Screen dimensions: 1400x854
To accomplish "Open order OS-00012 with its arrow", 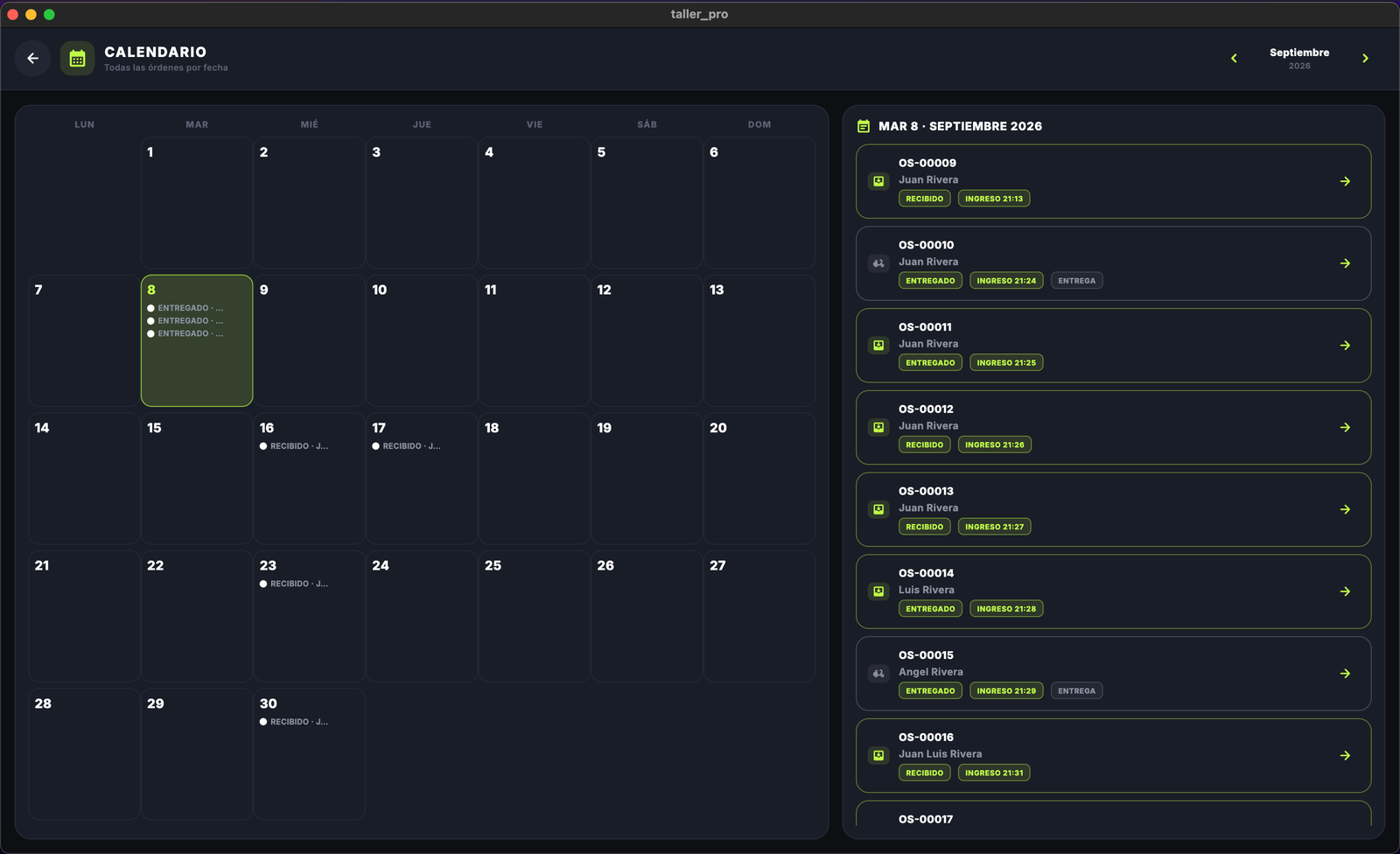I will click(x=1345, y=428).
